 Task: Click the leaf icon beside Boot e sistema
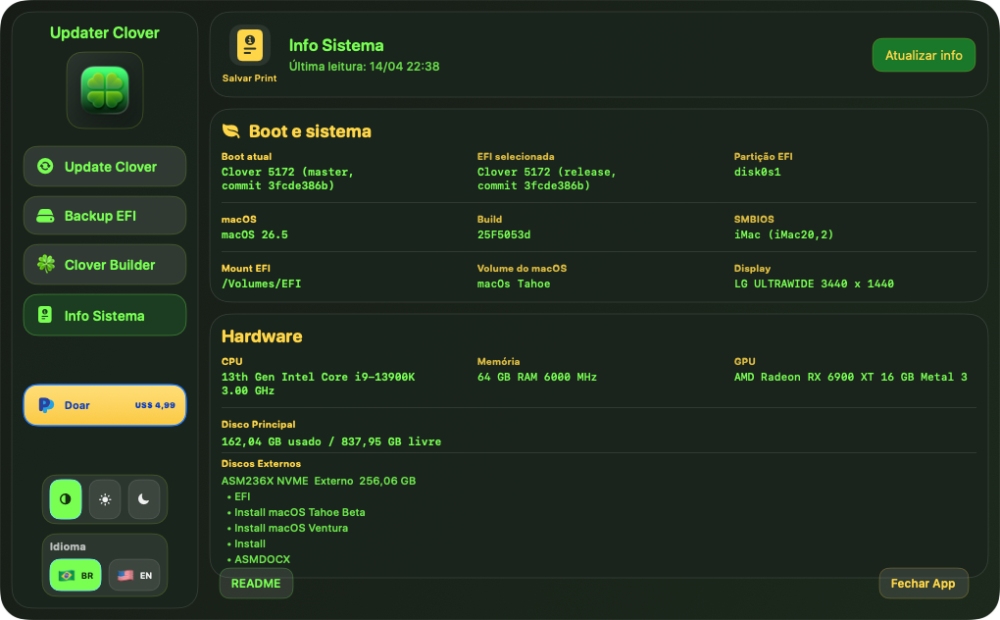(231, 131)
